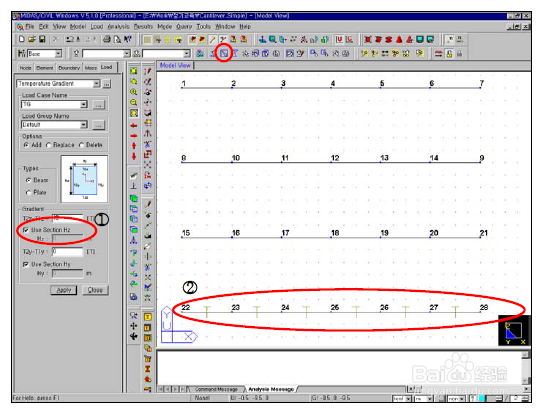Pan view with the red left arrow icon
The height and width of the screenshot is (410, 538).
click(134, 126)
